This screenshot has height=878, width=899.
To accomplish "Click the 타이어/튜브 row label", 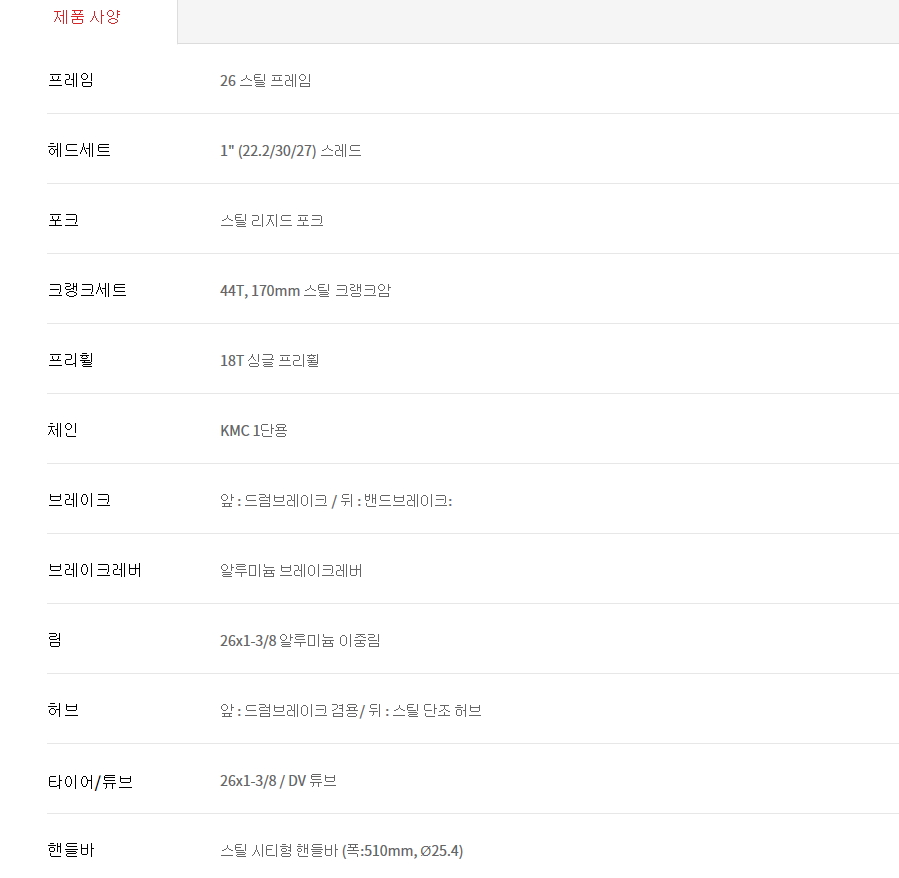I will coord(90,781).
